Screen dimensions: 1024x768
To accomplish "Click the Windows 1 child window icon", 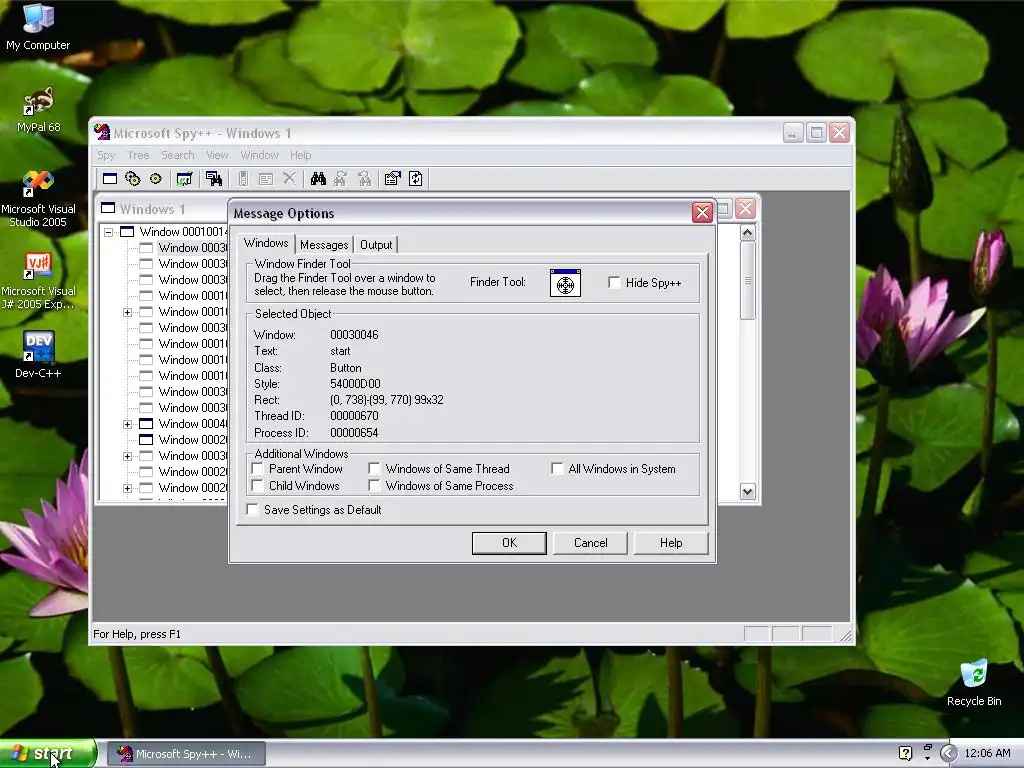I will tap(108, 208).
